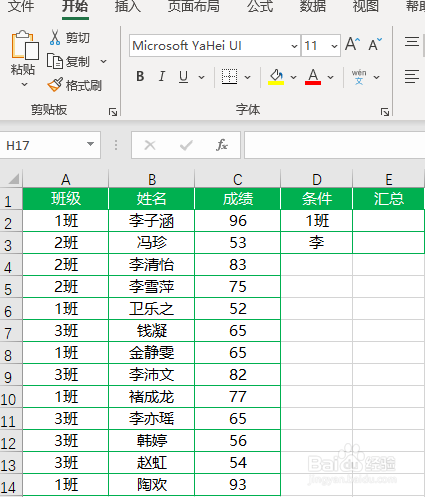Image resolution: width=425 pixels, height=497 pixels.
Task: Select column C header
Action: click(x=238, y=180)
